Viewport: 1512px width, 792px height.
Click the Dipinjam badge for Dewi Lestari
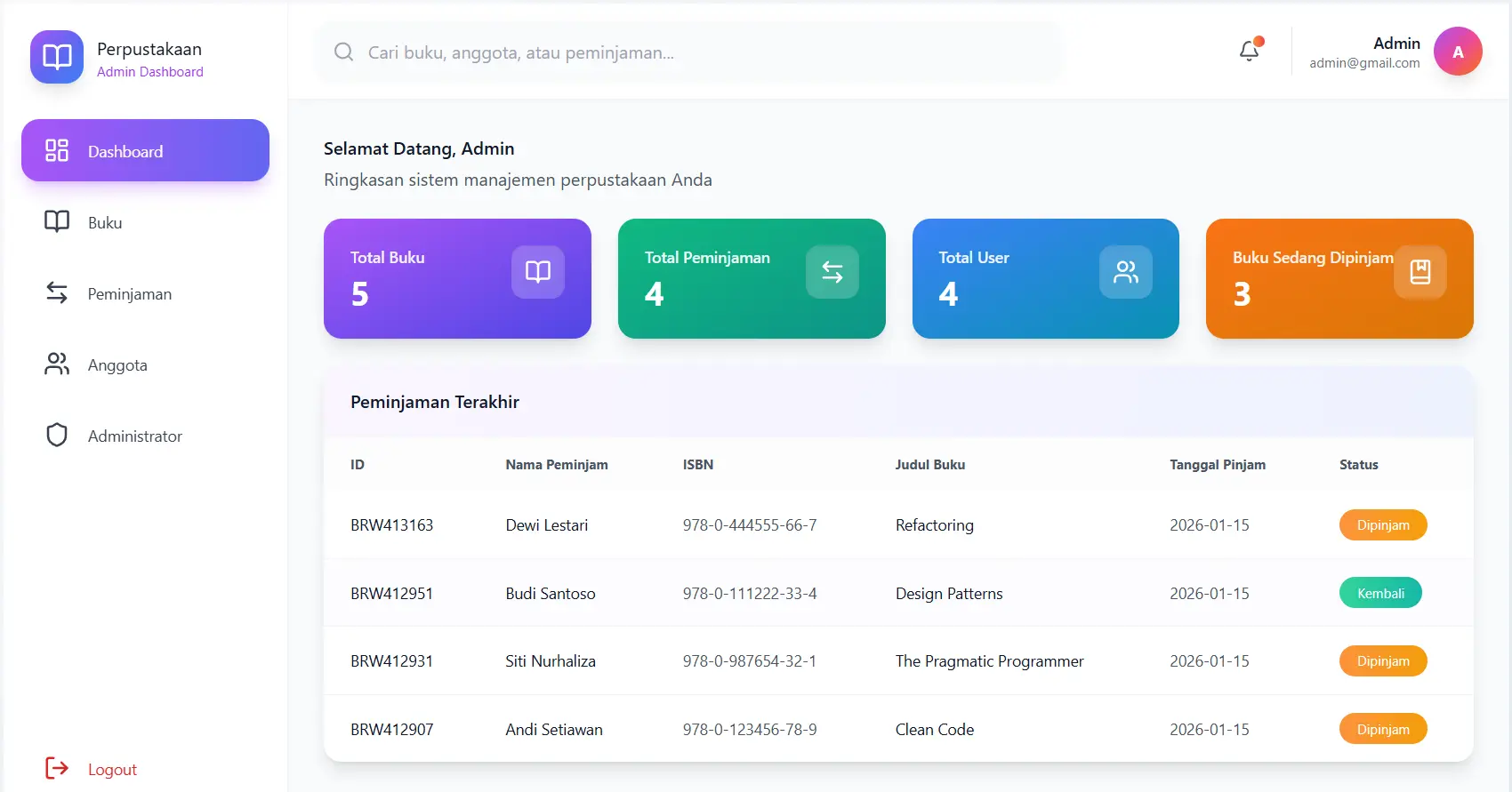[1383, 524]
